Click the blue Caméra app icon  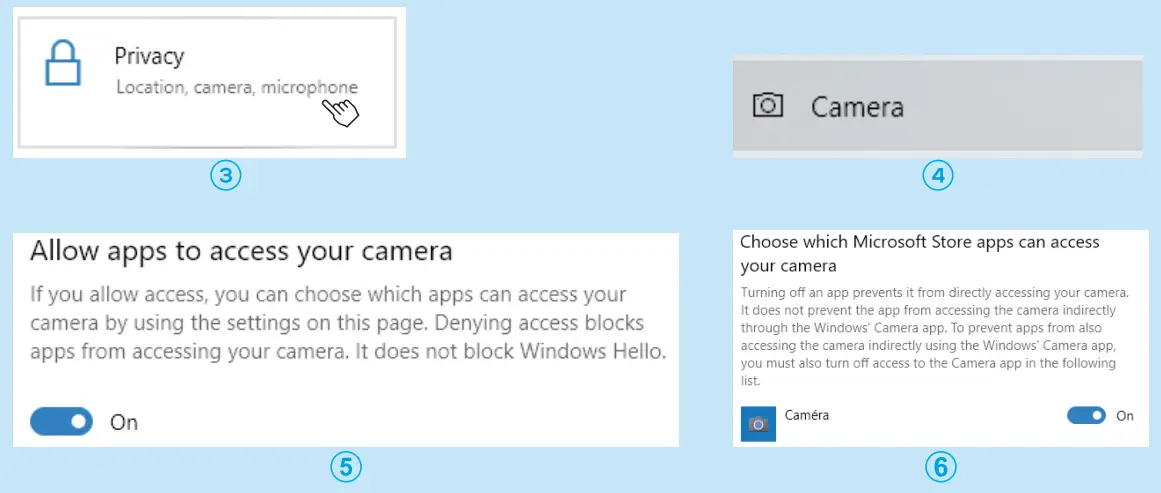[x=758, y=424]
